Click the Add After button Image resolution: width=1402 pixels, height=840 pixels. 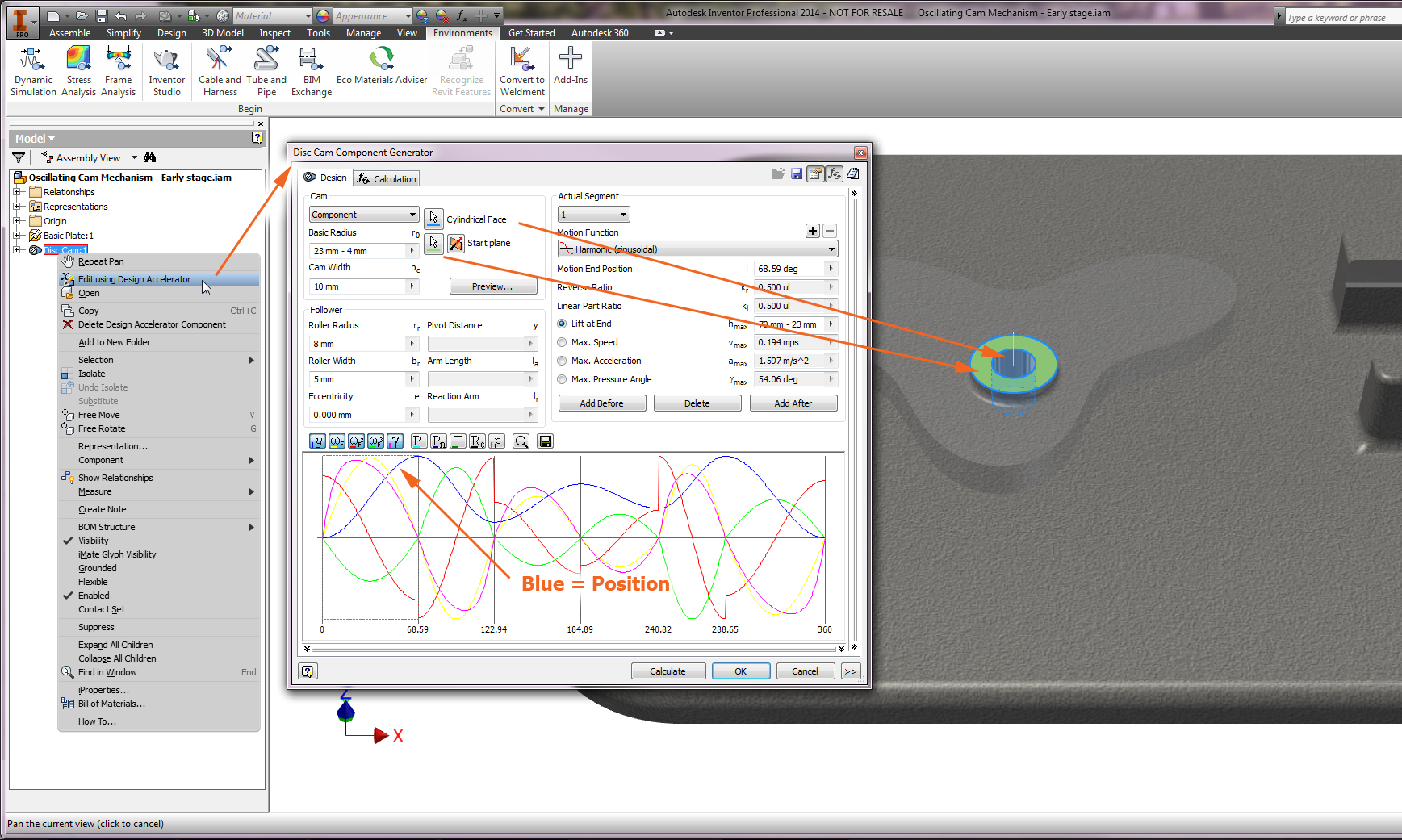793,403
